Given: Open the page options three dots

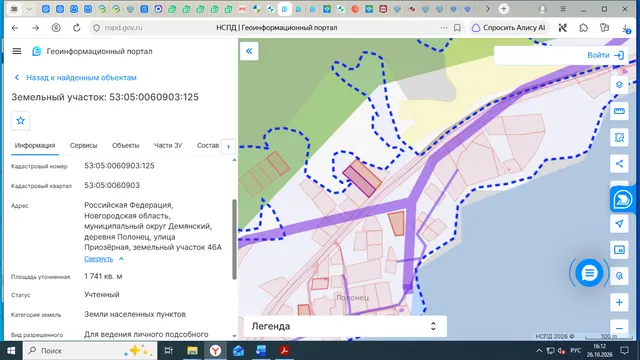Looking at the screenshot, I should (444, 28).
